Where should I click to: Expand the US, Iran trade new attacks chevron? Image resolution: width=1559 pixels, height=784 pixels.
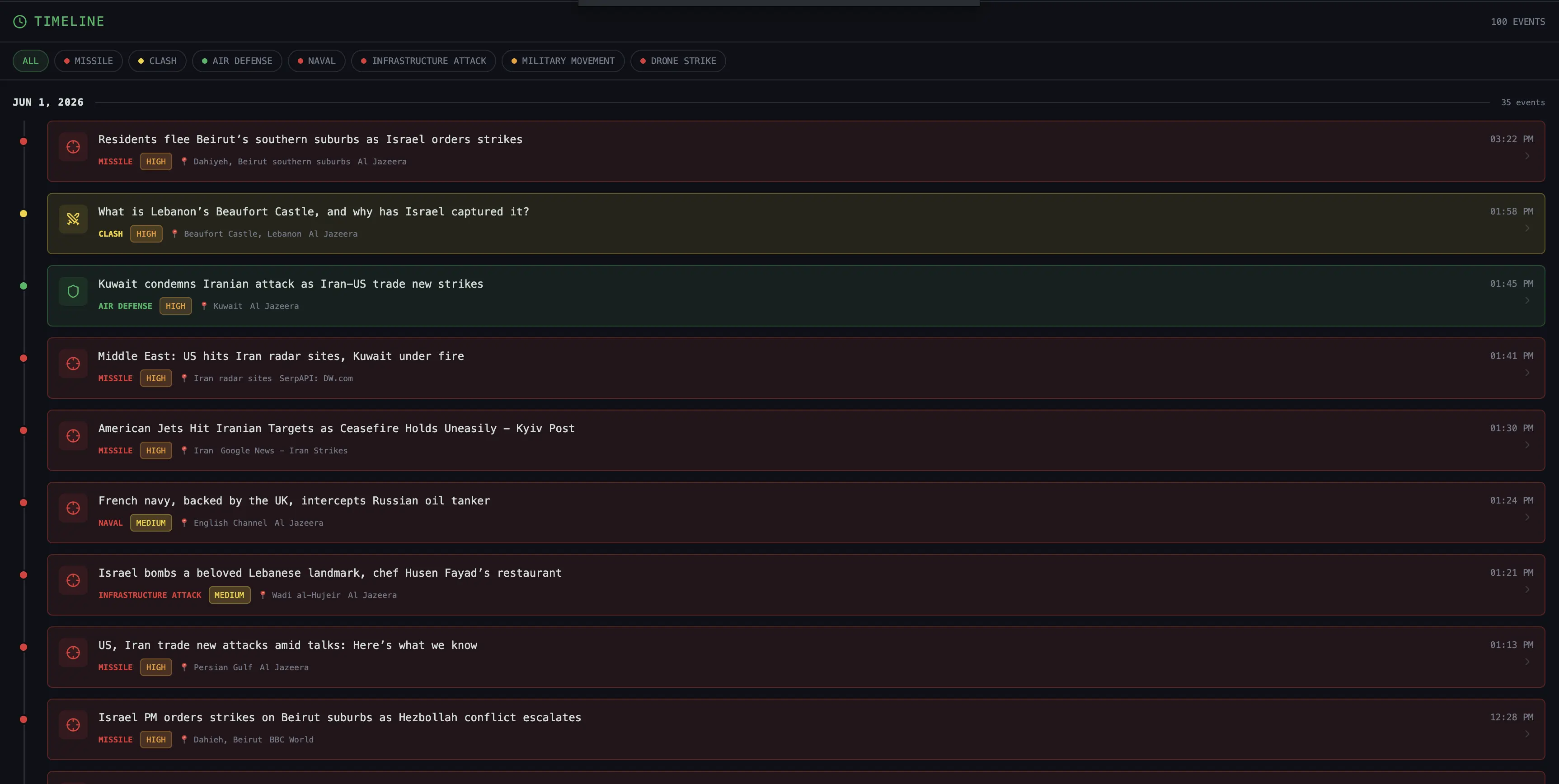[x=1527, y=662]
